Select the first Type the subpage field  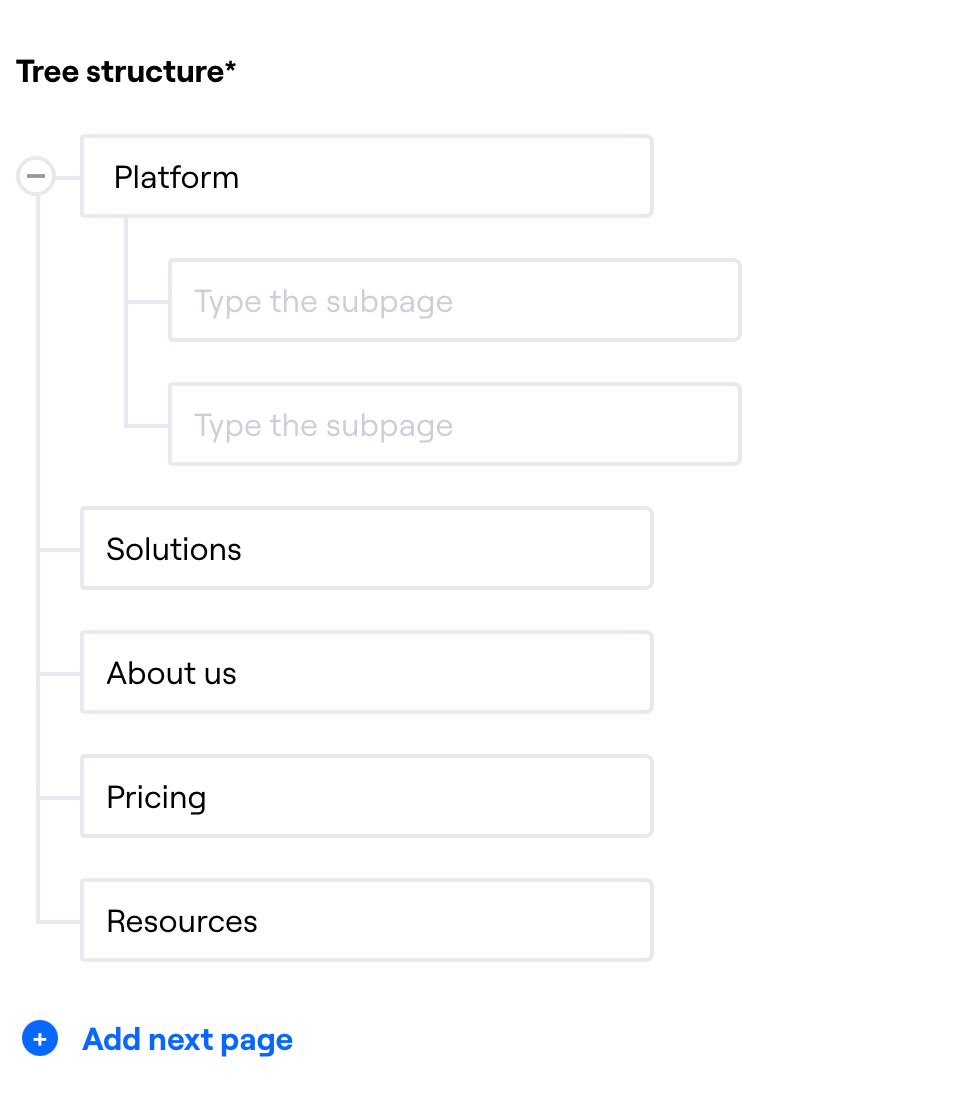coord(454,300)
